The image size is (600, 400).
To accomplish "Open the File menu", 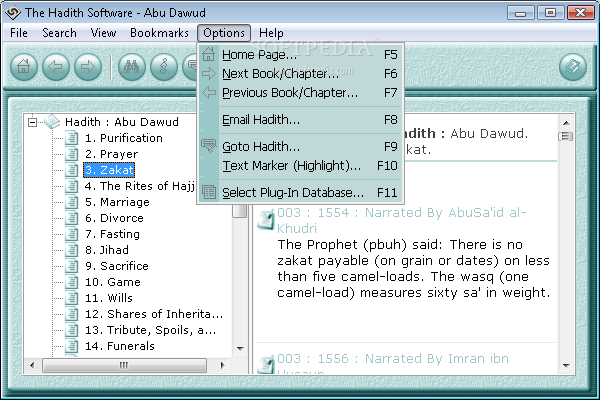I will tap(19, 33).
